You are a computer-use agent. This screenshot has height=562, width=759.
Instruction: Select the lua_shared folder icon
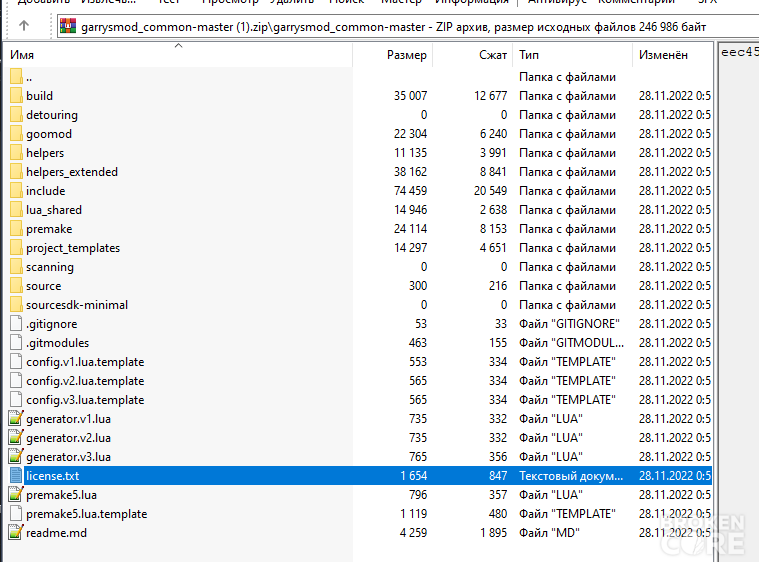point(16,209)
